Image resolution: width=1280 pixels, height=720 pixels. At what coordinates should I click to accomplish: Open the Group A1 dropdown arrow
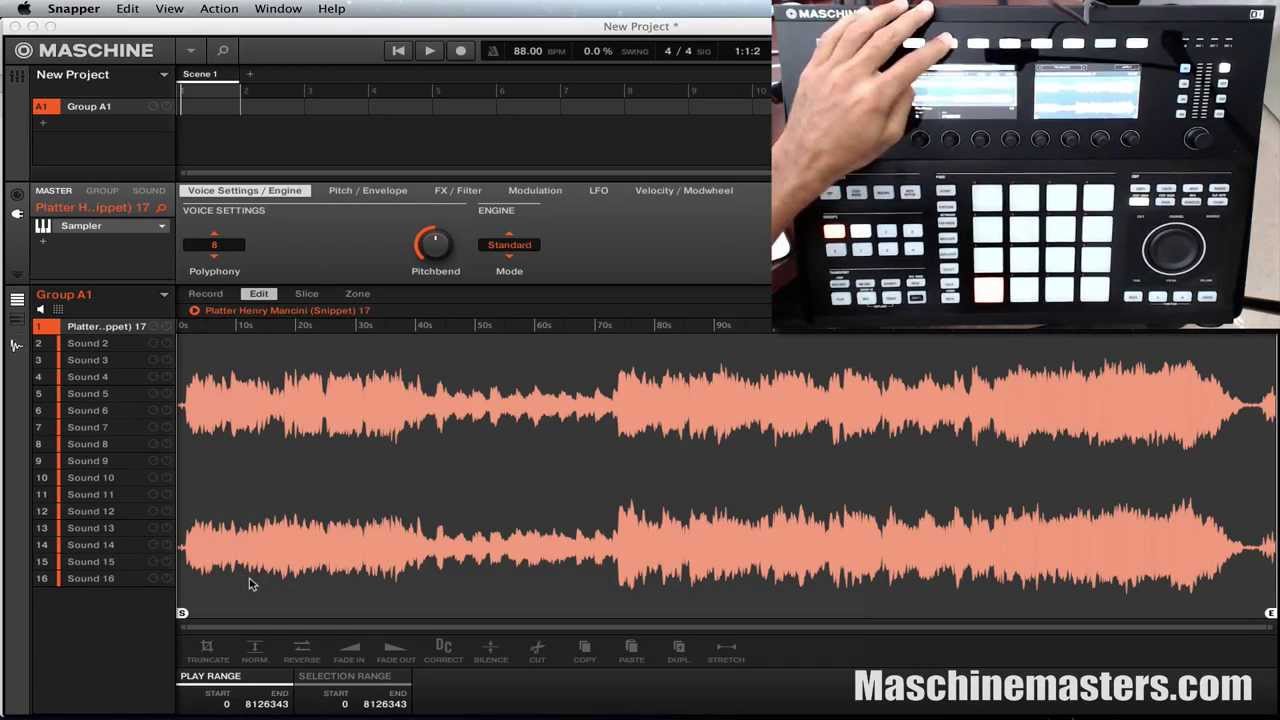pyautogui.click(x=164, y=295)
